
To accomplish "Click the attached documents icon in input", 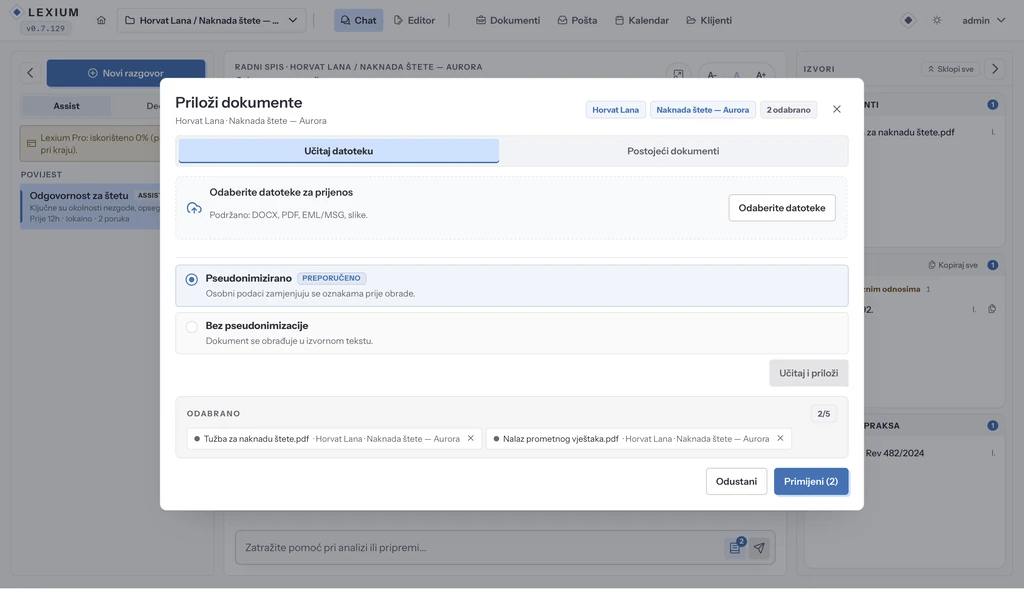I will (x=735, y=547).
